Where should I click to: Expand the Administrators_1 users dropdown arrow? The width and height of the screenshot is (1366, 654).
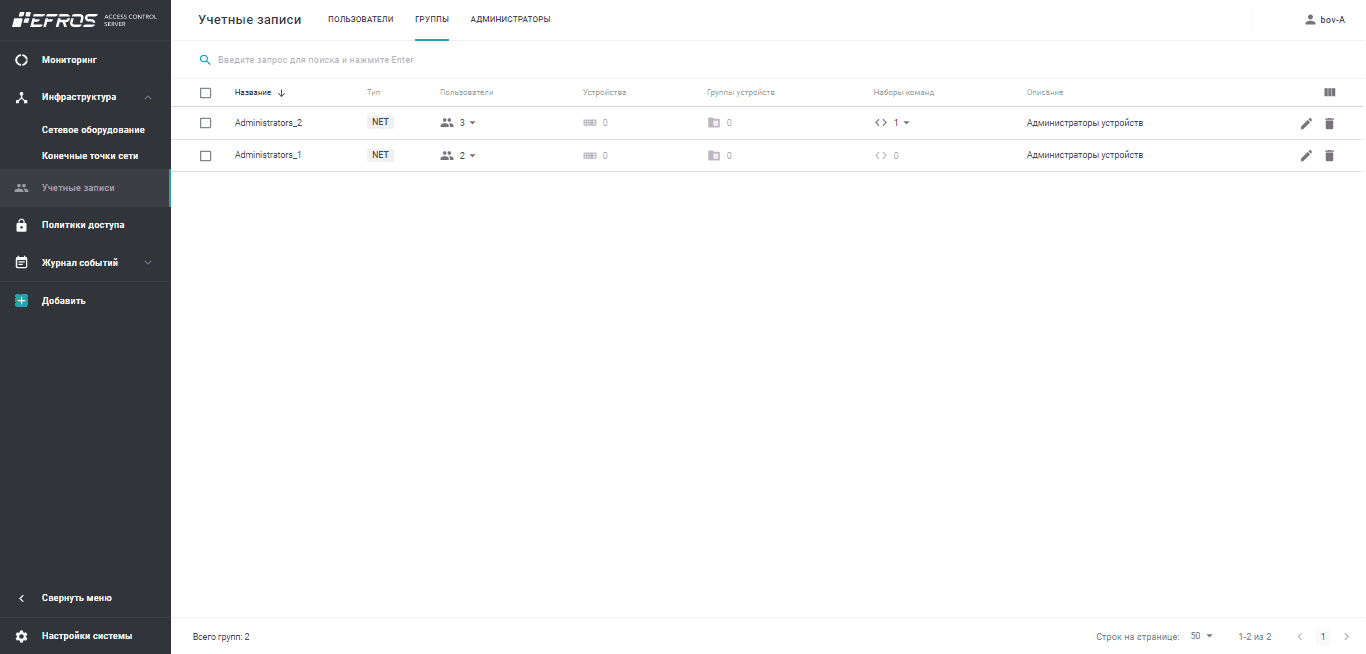click(x=473, y=155)
